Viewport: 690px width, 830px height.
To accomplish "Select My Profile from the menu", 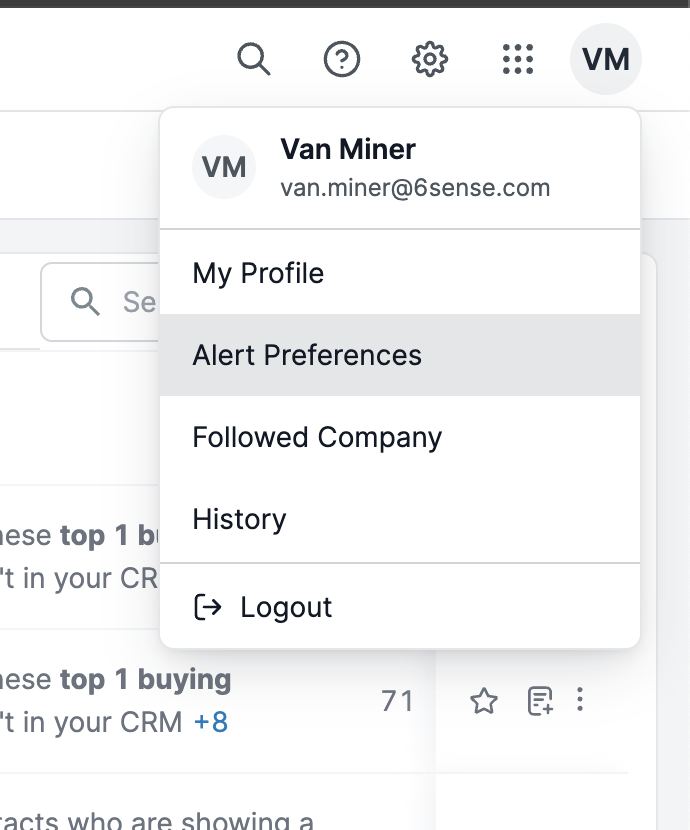I will [x=400, y=273].
